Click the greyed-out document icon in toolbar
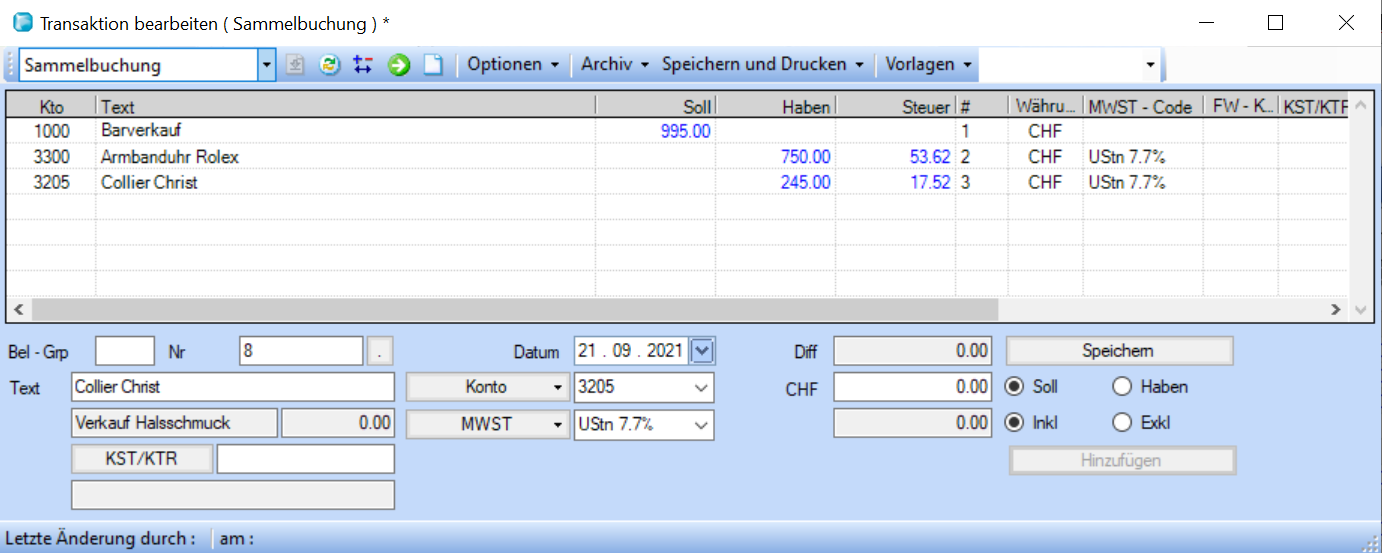This screenshot has height=553, width=1382. [294, 65]
